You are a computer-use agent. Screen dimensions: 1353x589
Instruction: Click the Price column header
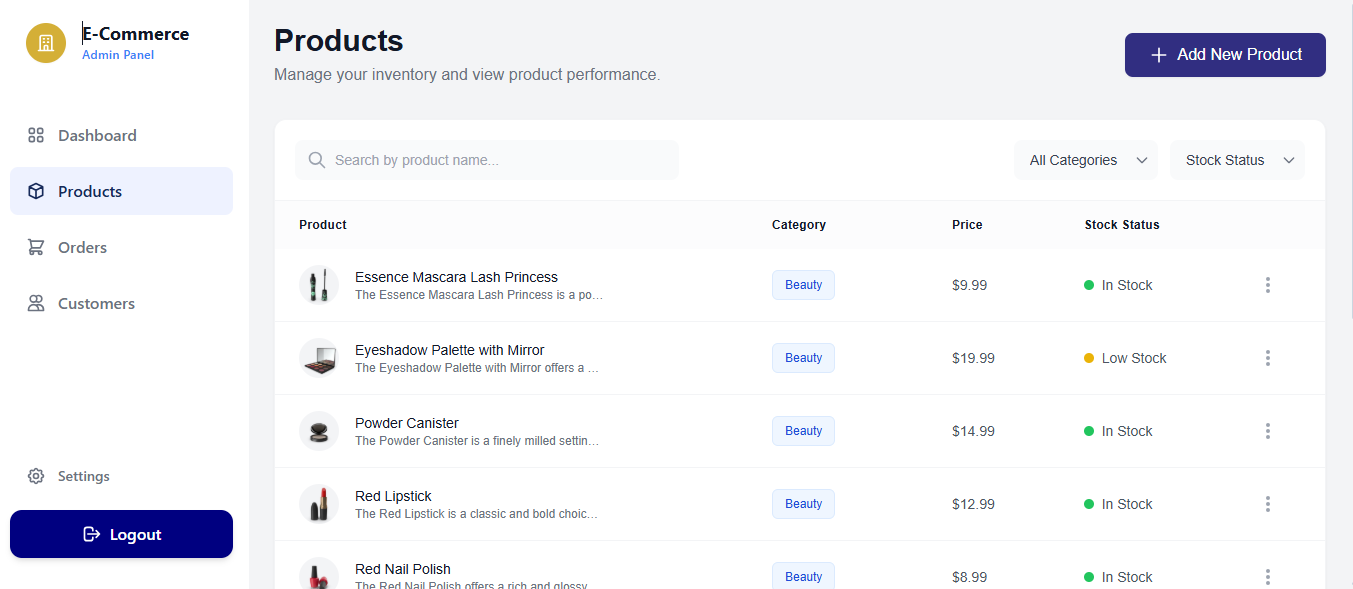click(967, 225)
